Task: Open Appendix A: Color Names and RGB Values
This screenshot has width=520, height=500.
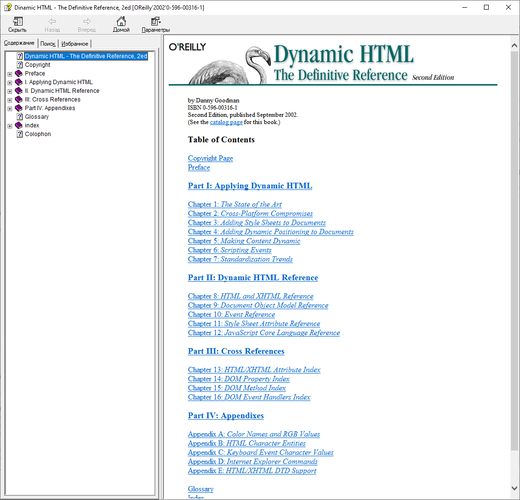Action: 254,434
